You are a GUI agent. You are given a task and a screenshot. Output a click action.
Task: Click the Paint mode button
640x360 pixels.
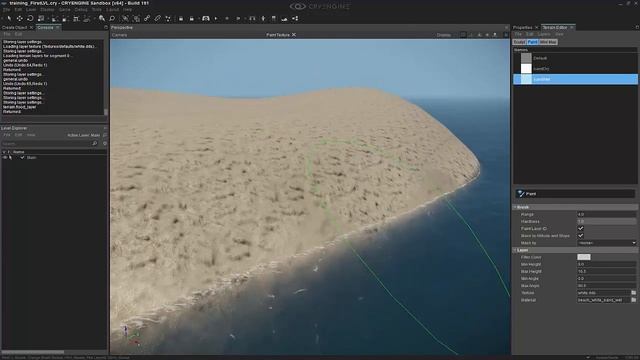click(532, 42)
